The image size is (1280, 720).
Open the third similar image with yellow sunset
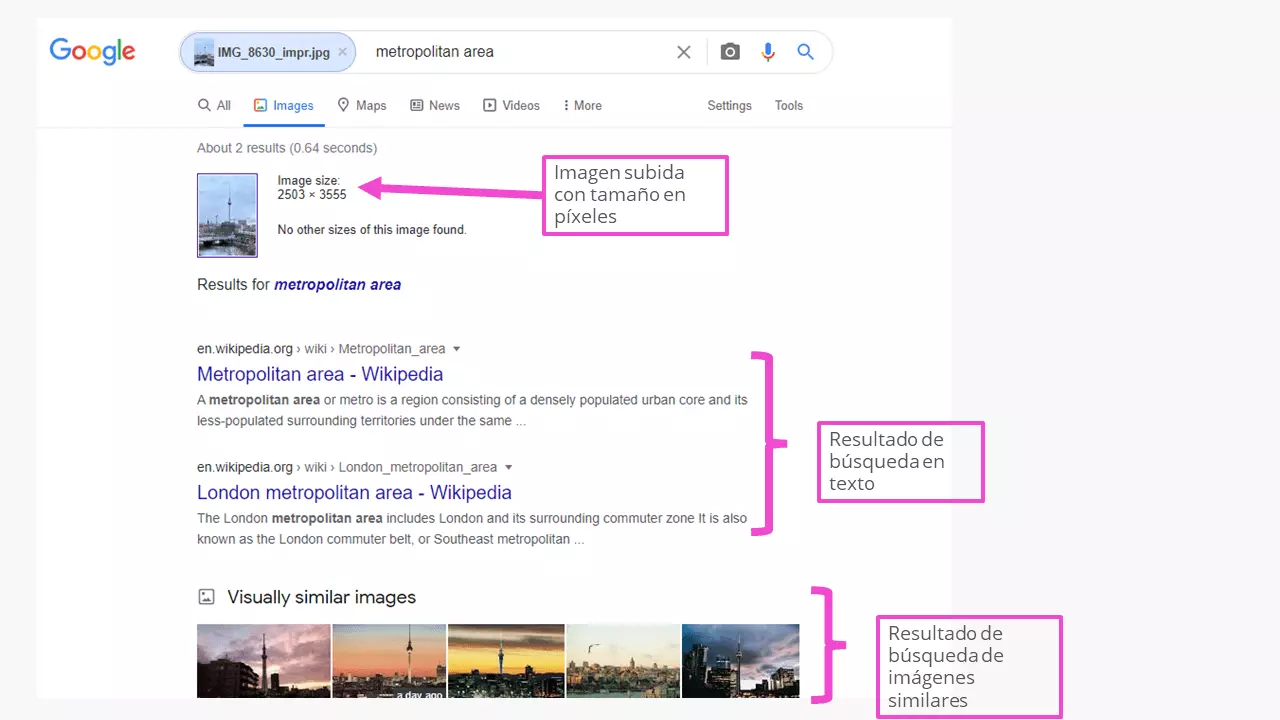point(506,661)
